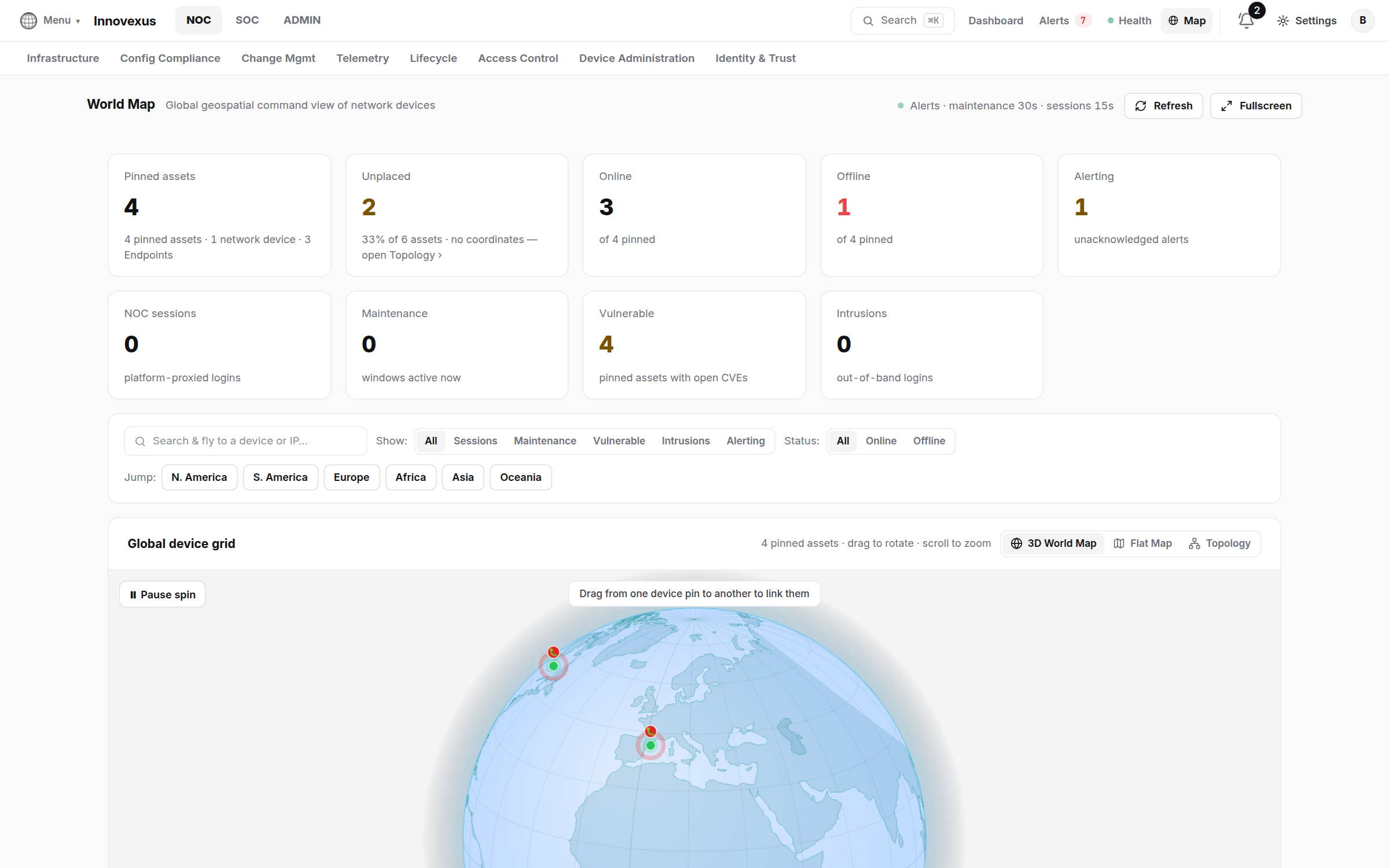Click the magnifier icon in the device search field
Image resolution: width=1389 pixels, height=868 pixels.
click(x=140, y=442)
